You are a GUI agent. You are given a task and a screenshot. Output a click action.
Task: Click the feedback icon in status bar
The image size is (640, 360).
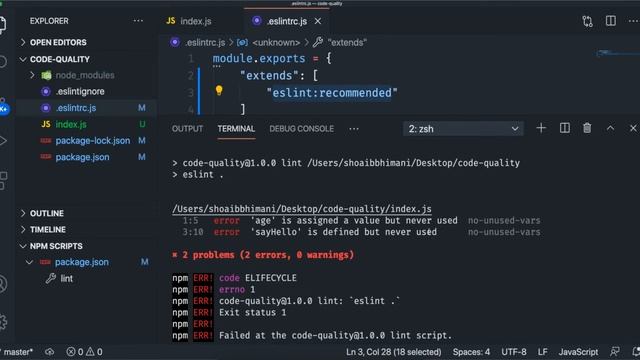[x=614, y=351]
